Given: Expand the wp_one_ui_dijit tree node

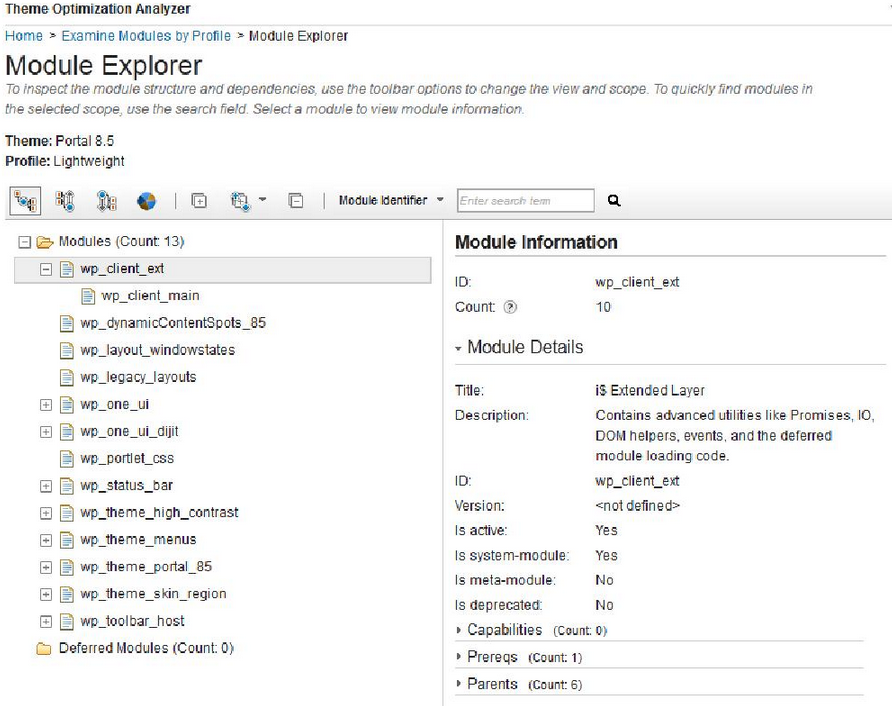Looking at the screenshot, I should tap(46, 432).
